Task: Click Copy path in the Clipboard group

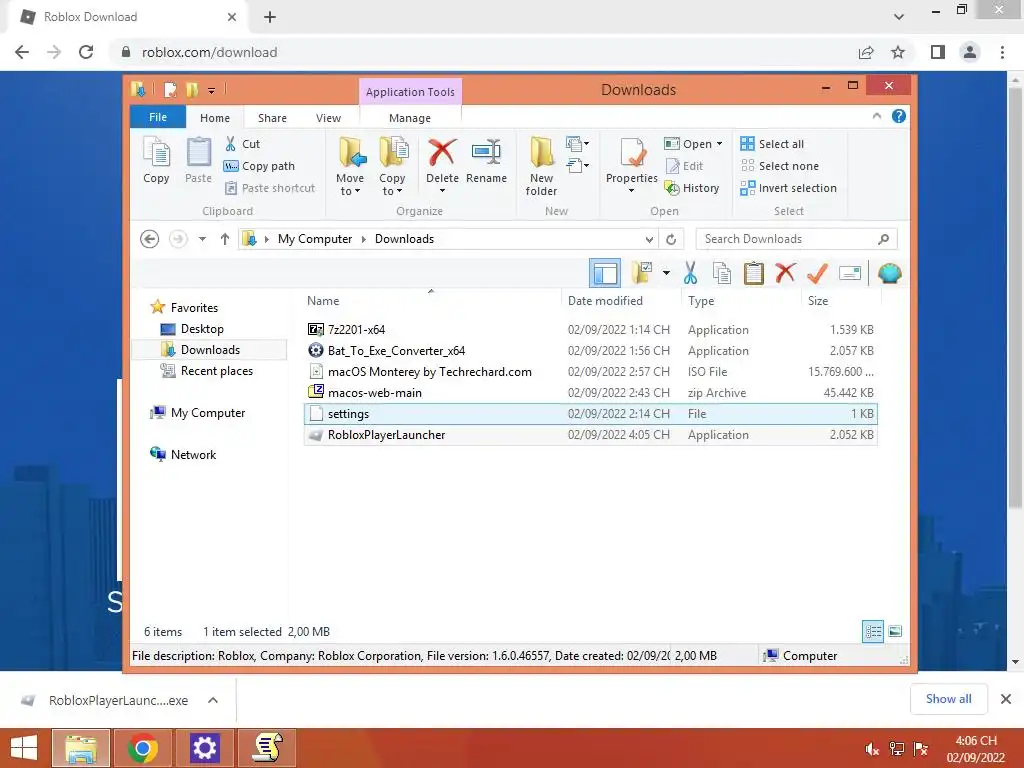Action: 259,166
